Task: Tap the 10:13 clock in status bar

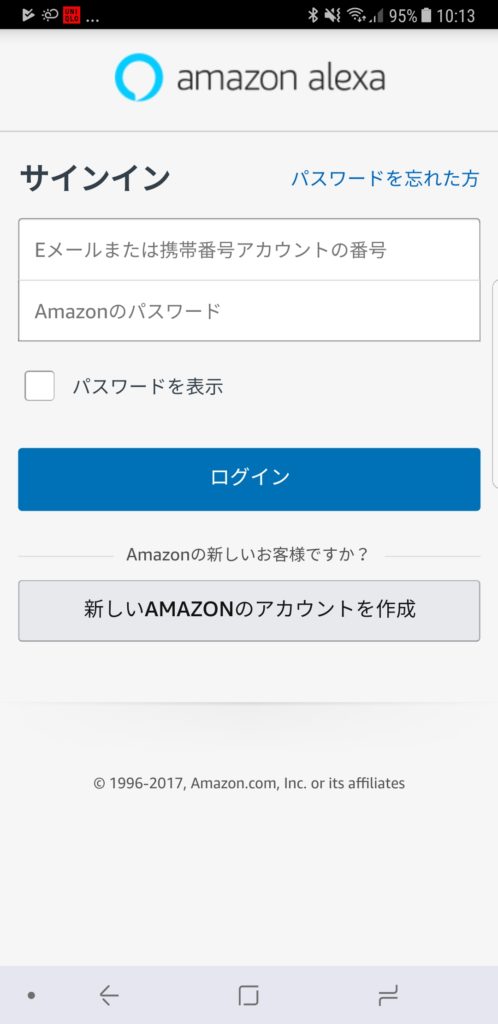Action: coord(456,15)
